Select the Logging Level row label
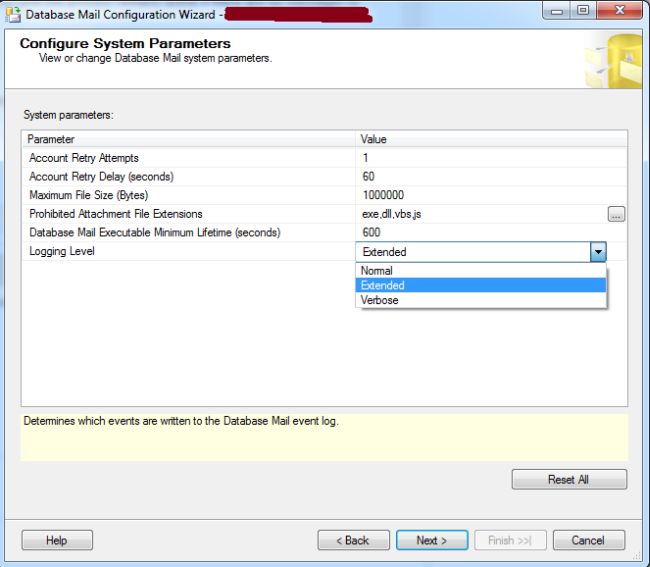 pos(62,251)
